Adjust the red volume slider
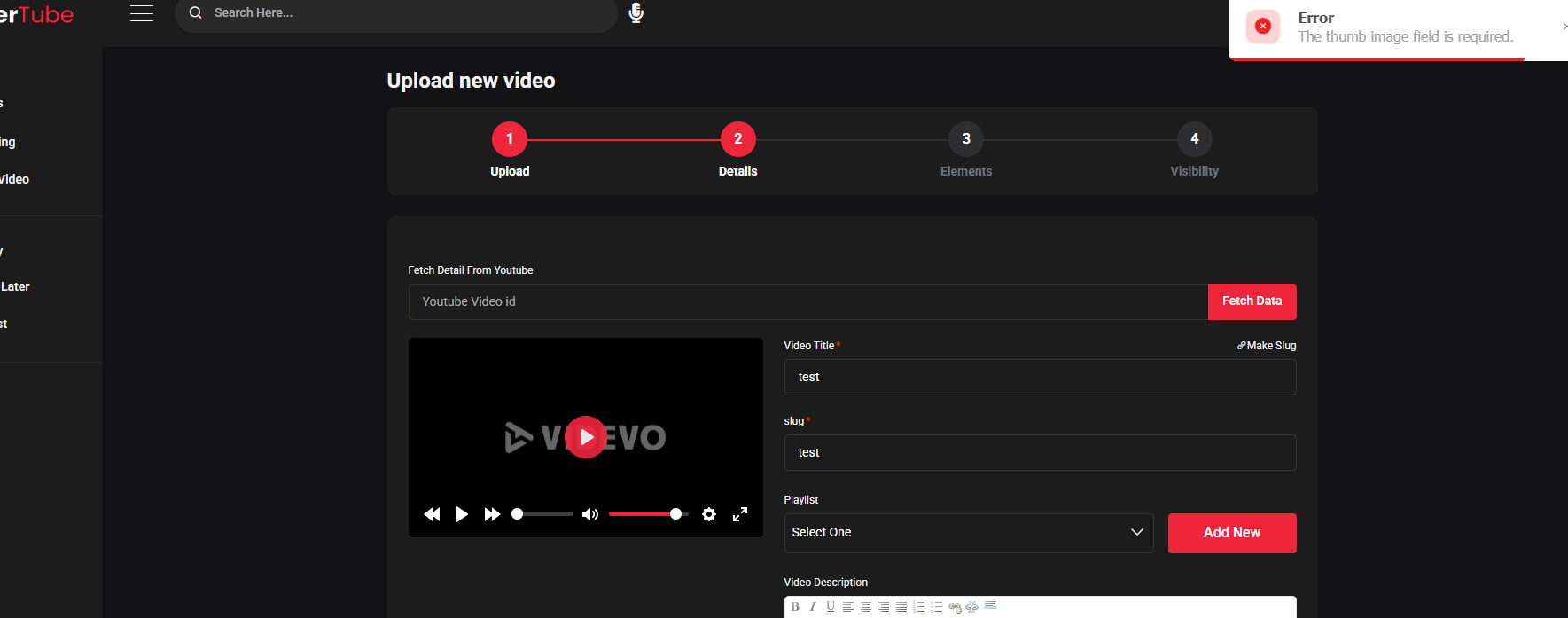Viewport: 1568px width, 618px height. point(648,514)
